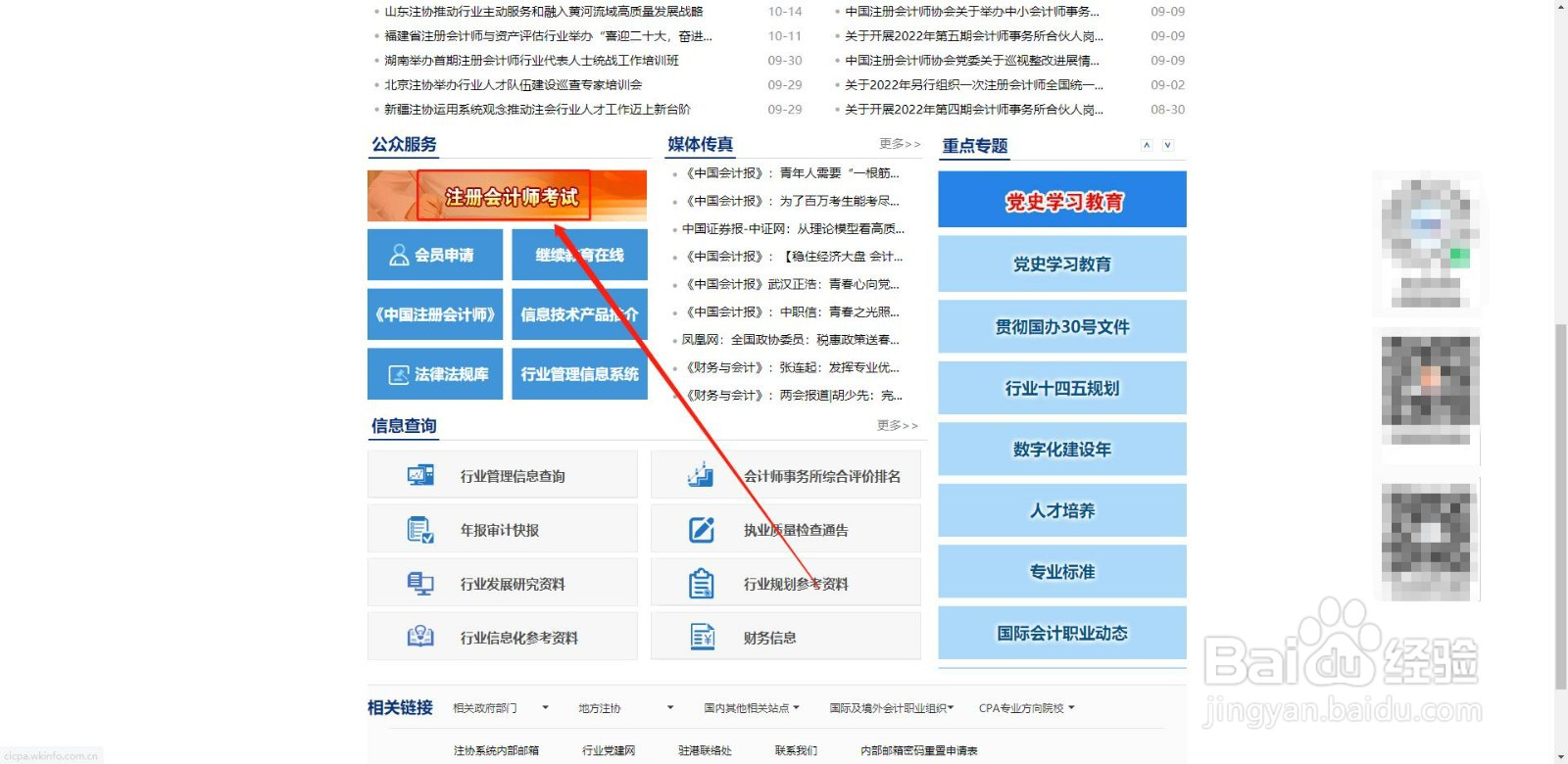Open media item 《中国会计报》武汉正浩：青春心向党

tap(791, 285)
